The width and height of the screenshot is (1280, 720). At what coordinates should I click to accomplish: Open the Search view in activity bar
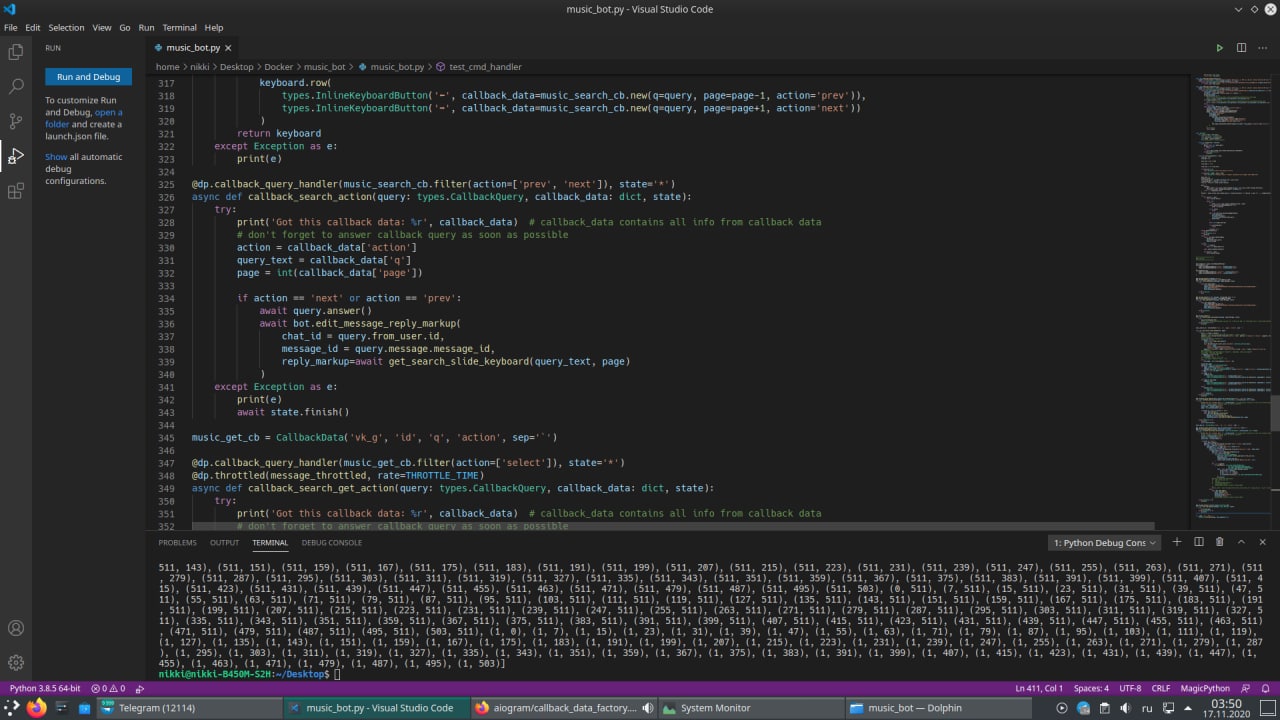16,87
